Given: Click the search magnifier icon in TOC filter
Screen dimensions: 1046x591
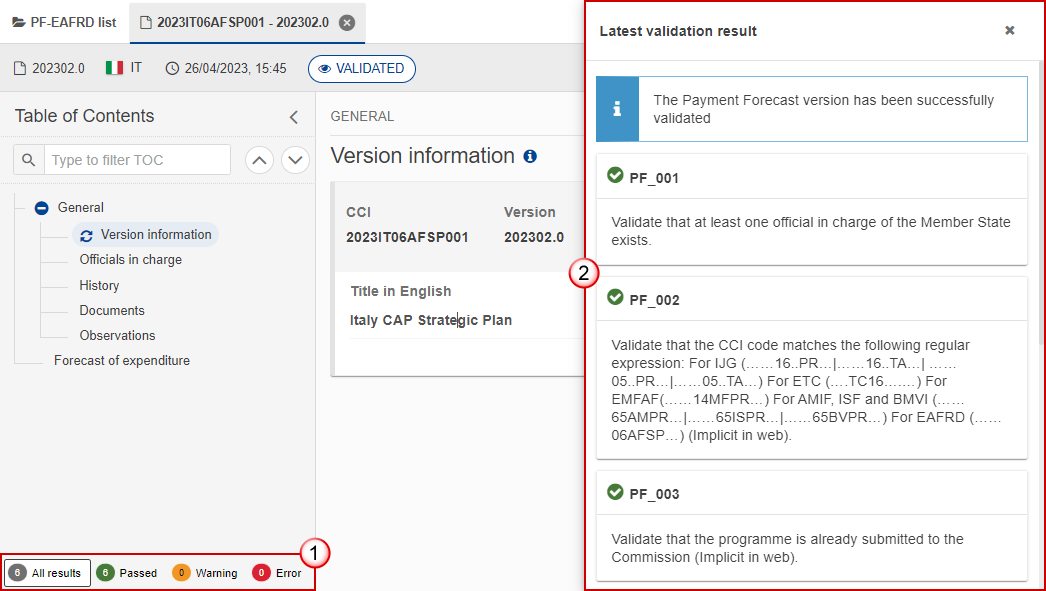Looking at the screenshot, I should click(x=29, y=160).
